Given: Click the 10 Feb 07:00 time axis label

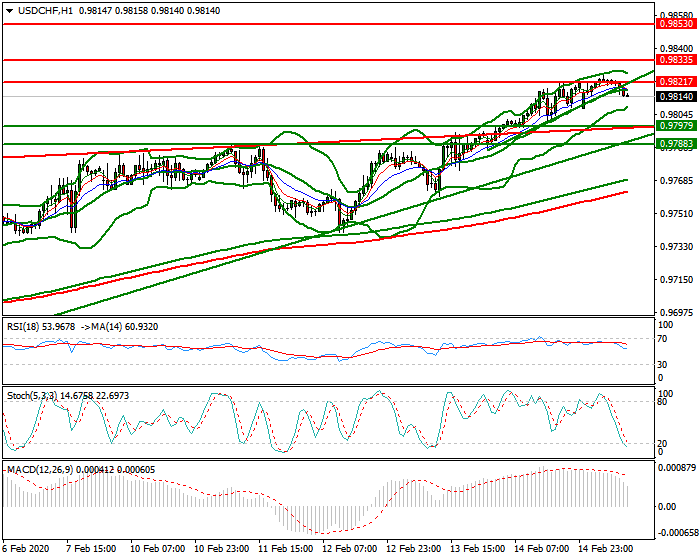Looking at the screenshot, I should coord(157,548).
